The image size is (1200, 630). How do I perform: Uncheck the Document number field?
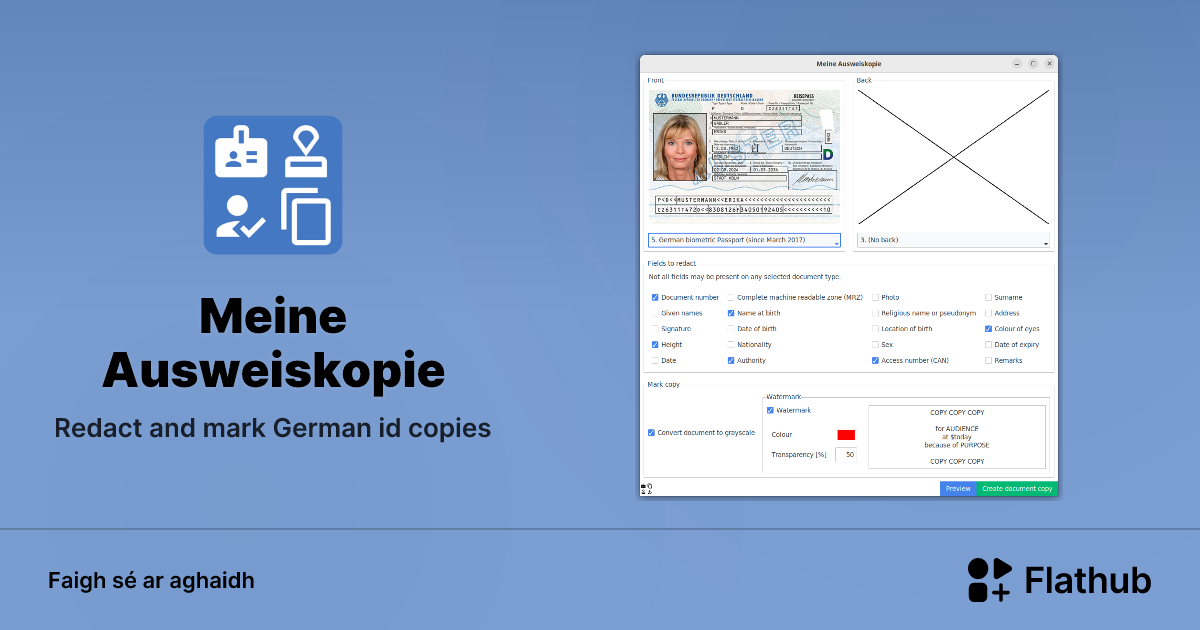(x=655, y=298)
